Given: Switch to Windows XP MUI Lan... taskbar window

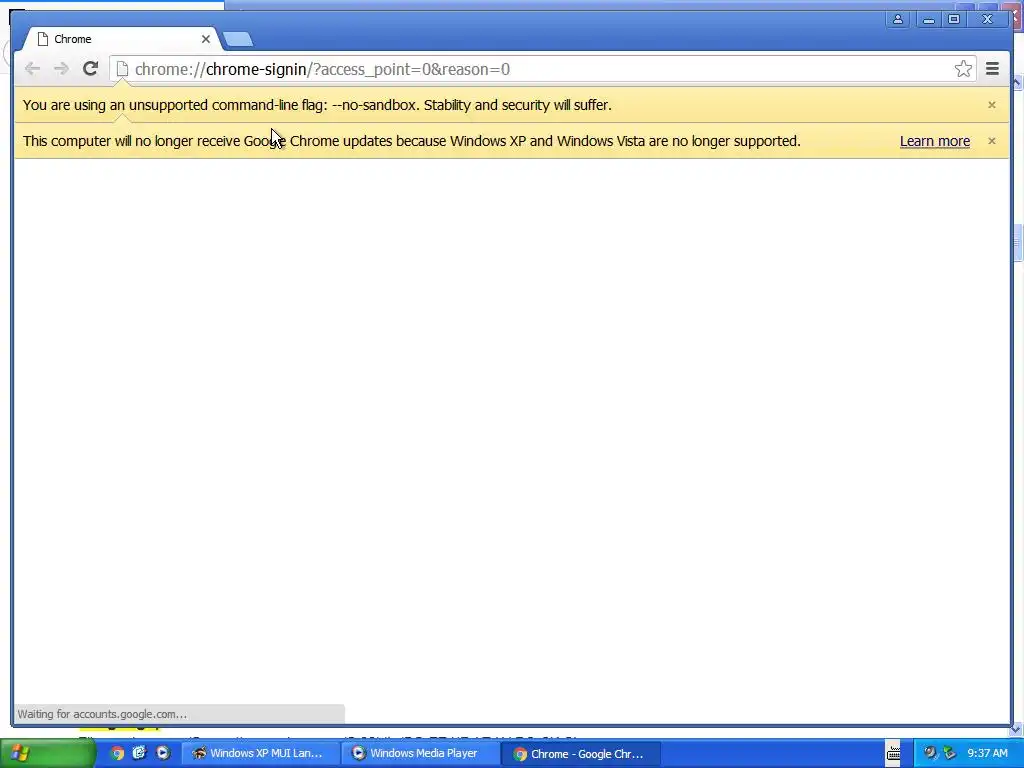Looking at the screenshot, I should 259,753.
